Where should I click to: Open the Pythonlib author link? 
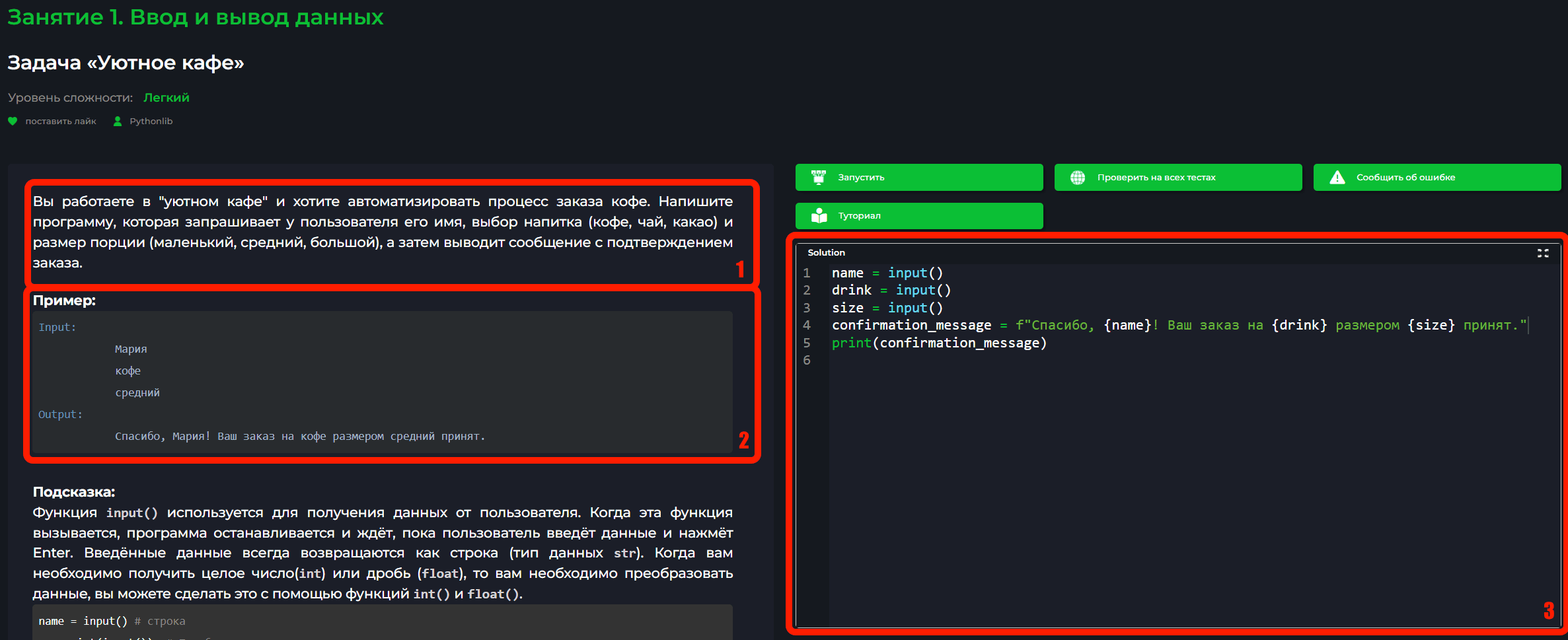pyautogui.click(x=151, y=121)
